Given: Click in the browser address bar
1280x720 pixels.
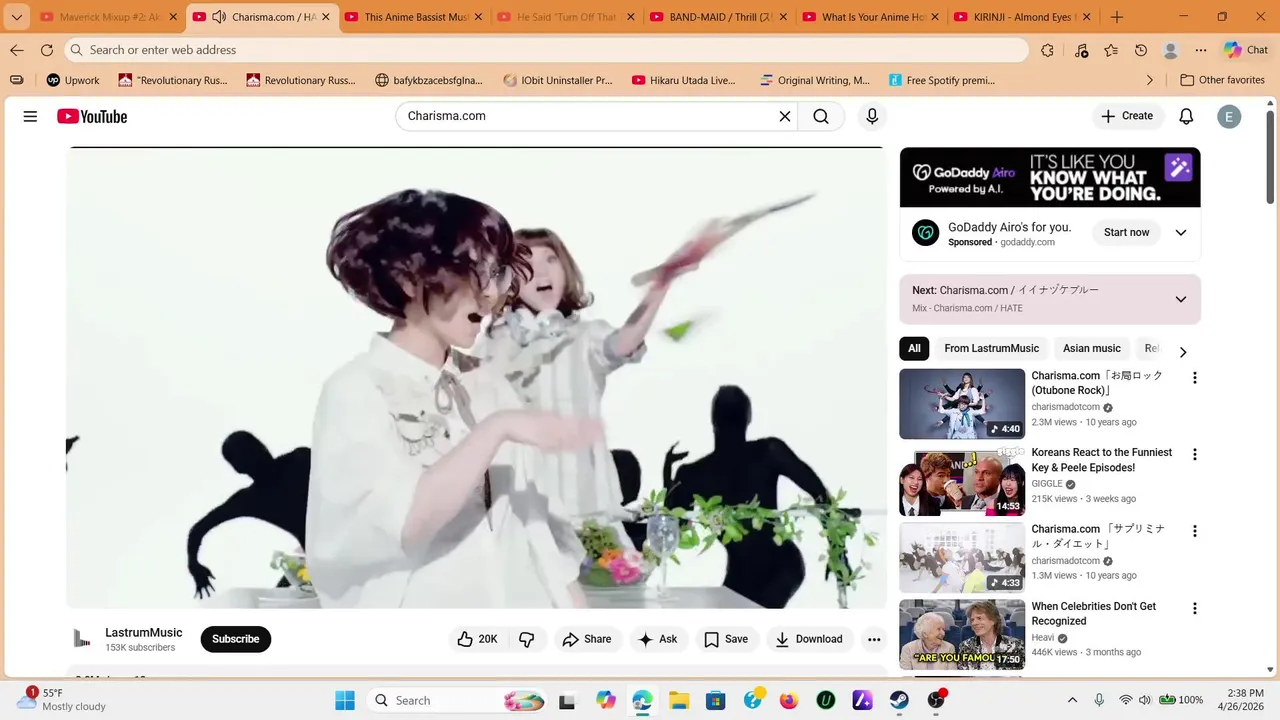Looking at the screenshot, I should (547, 50).
